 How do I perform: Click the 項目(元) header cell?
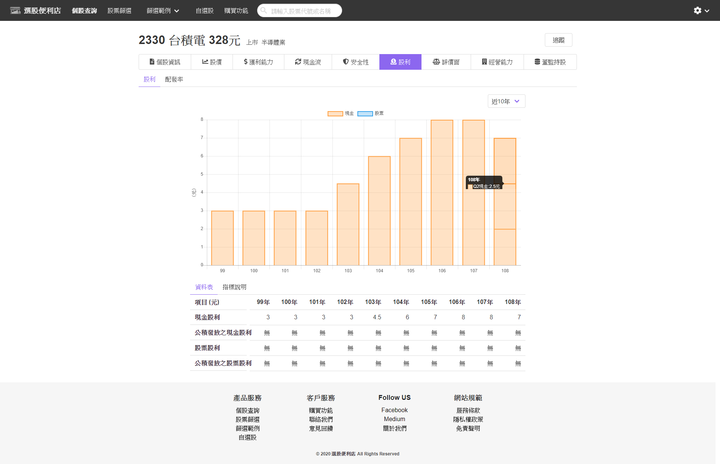(207, 302)
